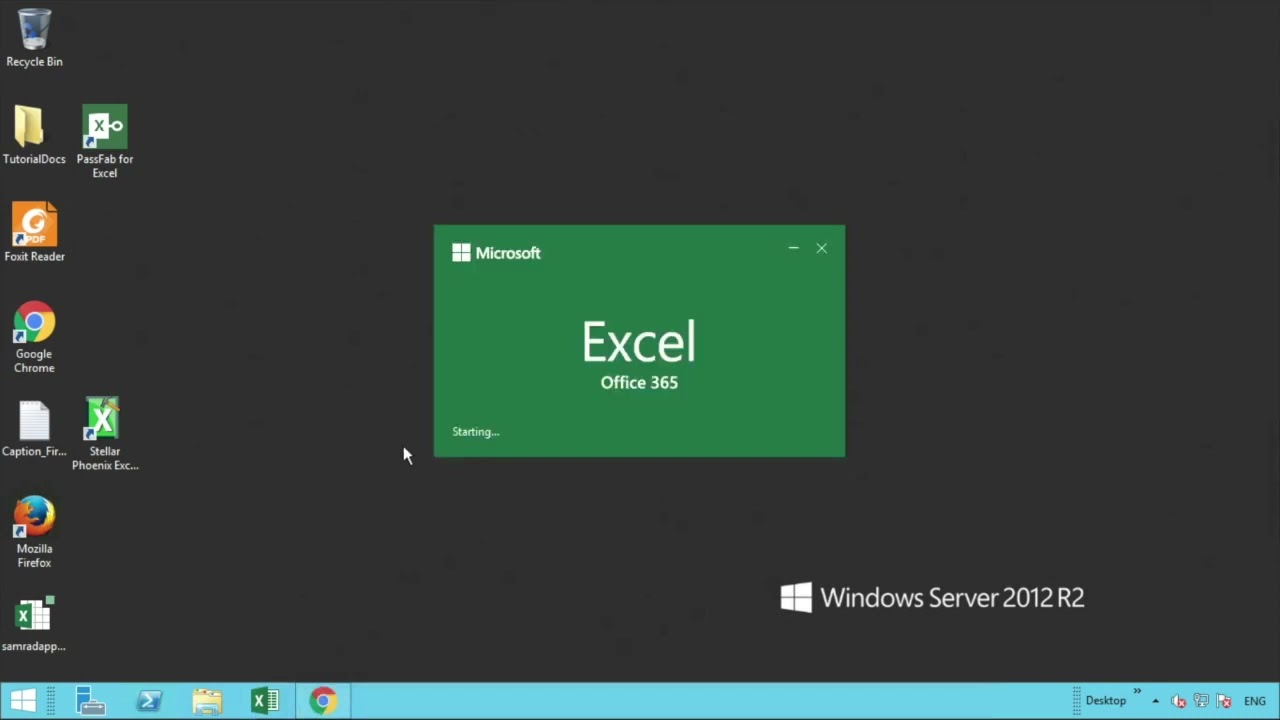1280x720 pixels.
Task: Open the Windows Start button
Action: click(23, 701)
